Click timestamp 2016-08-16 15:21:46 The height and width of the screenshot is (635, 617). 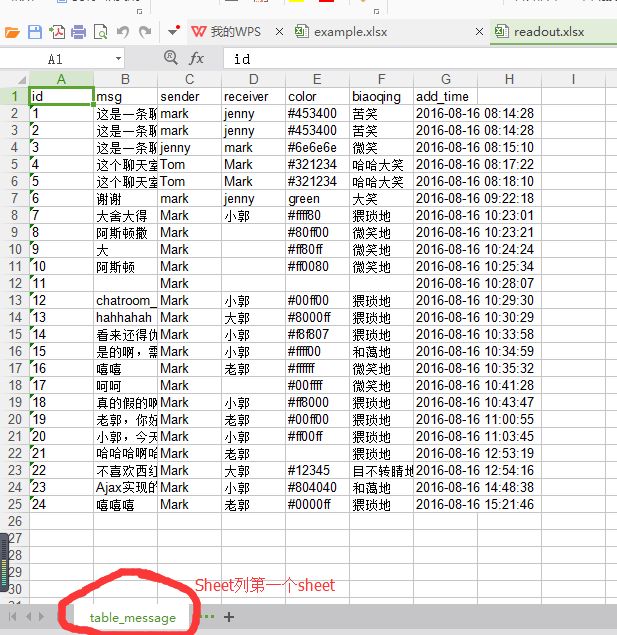click(475, 505)
